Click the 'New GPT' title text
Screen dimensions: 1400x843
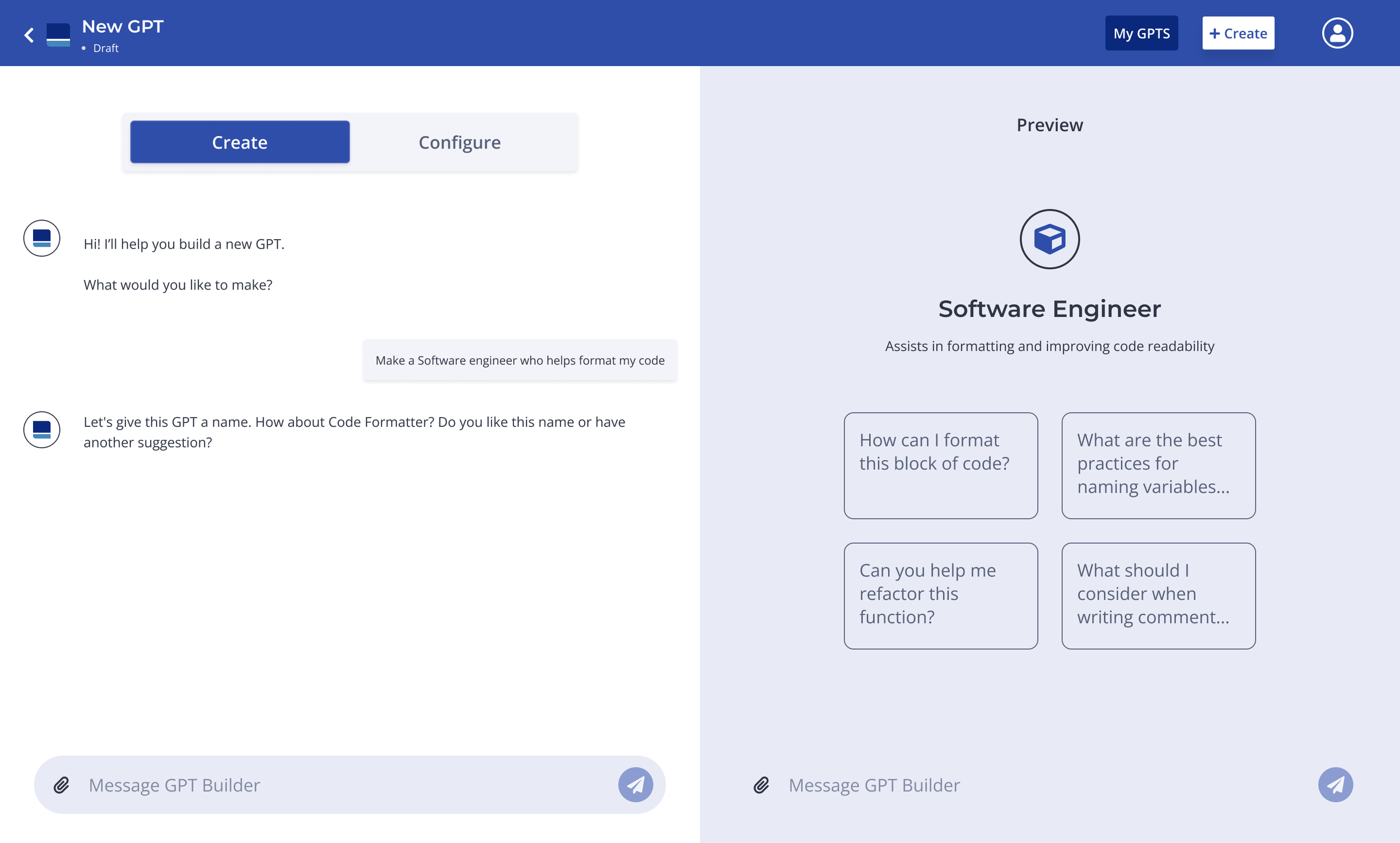[123, 26]
